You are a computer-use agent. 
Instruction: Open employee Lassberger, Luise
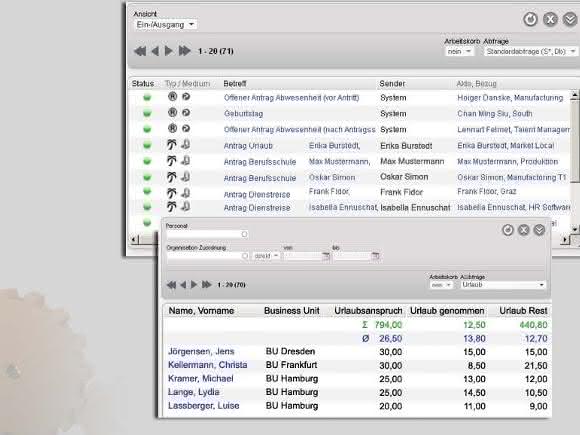pos(204,406)
